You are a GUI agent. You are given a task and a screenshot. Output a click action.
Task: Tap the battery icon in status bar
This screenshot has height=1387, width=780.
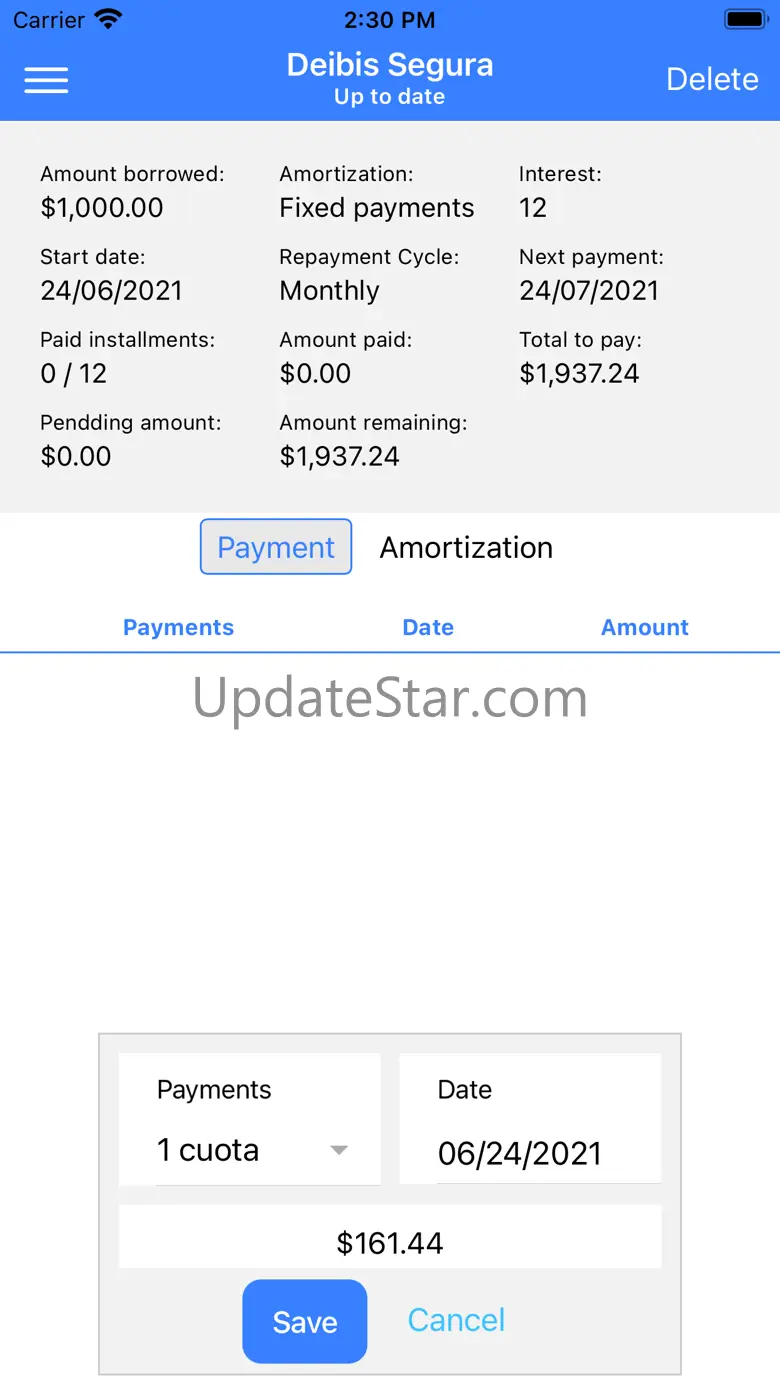click(745, 19)
